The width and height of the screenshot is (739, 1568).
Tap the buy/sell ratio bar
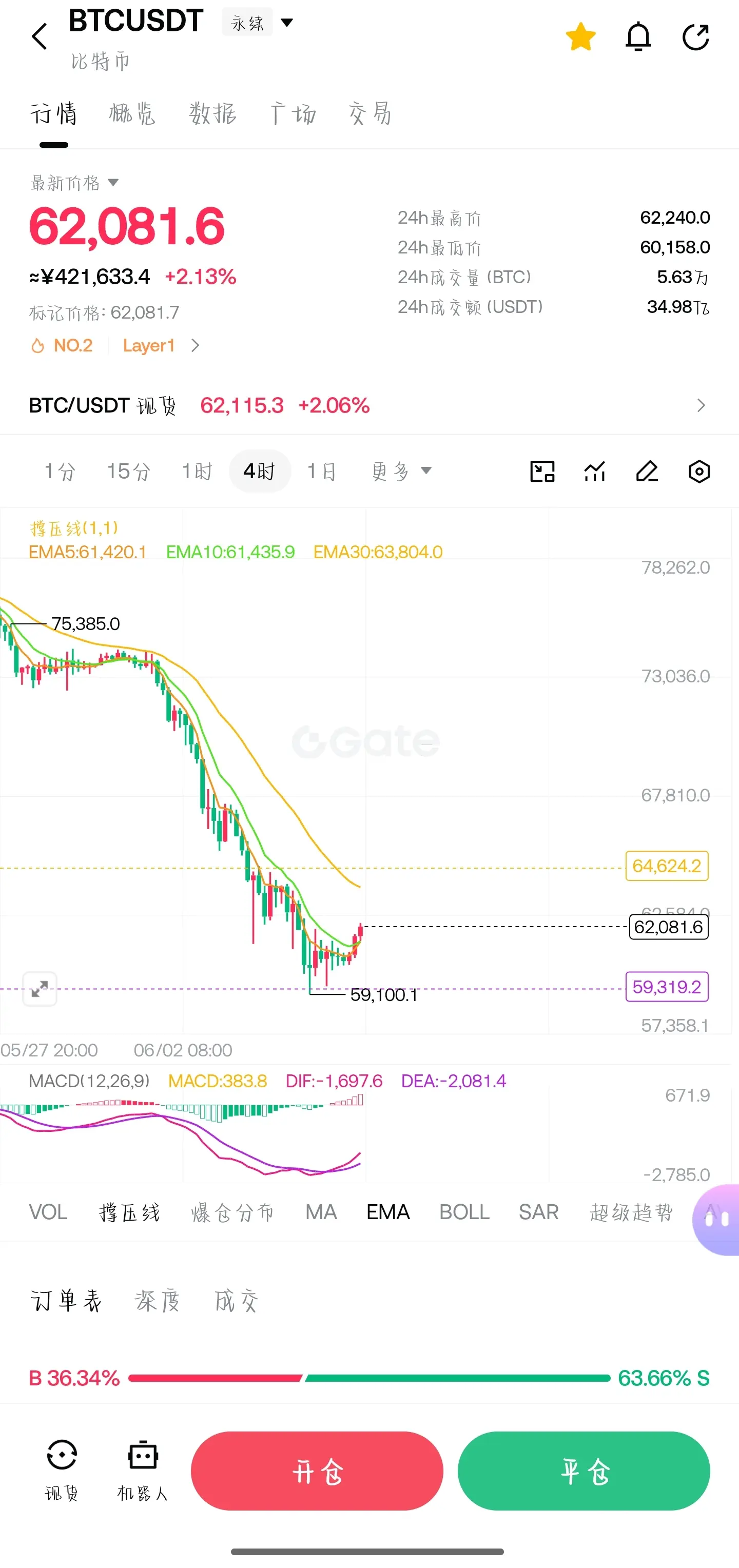(x=369, y=1378)
